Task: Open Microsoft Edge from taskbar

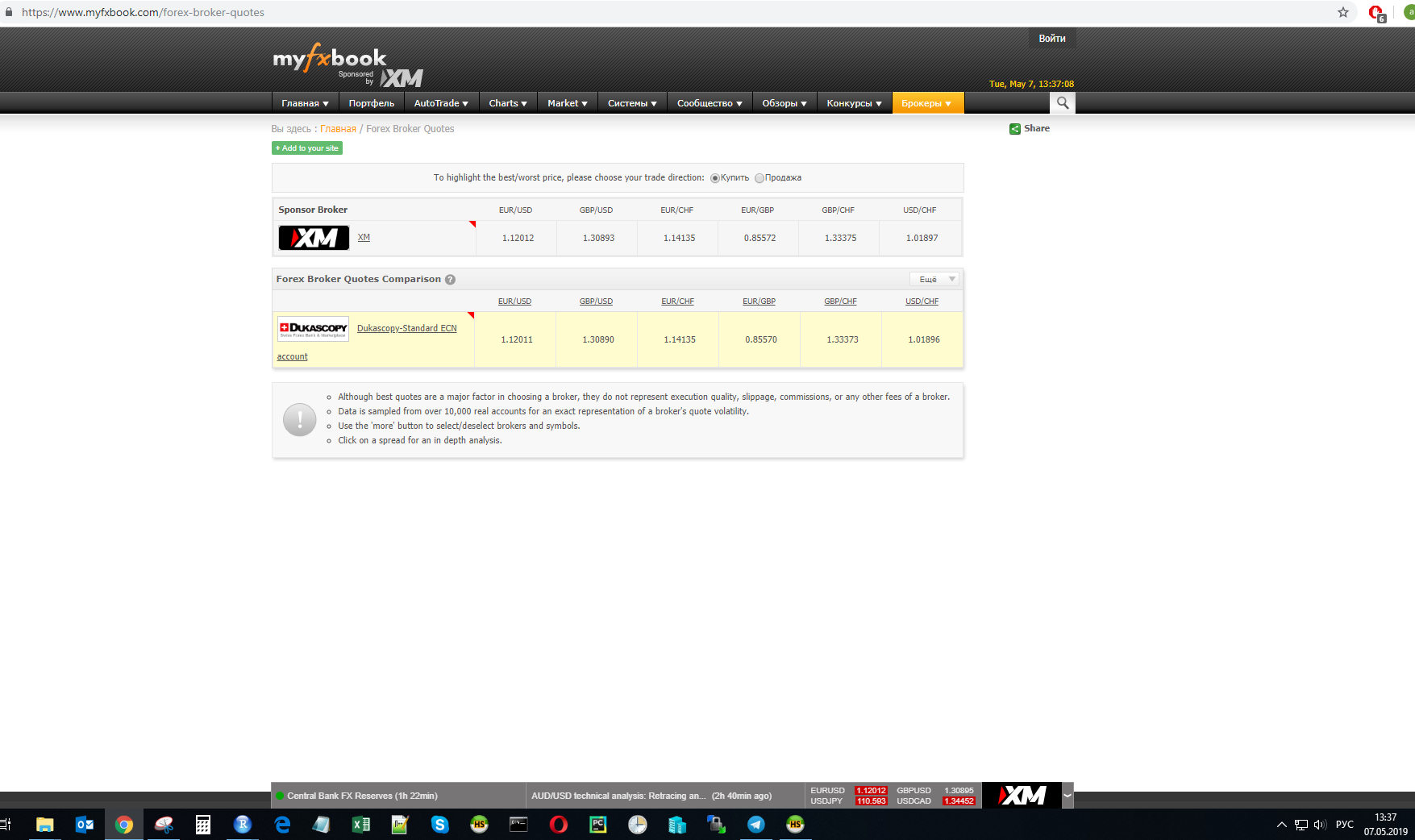Action: pyautogui.click(x=282, y=825)
